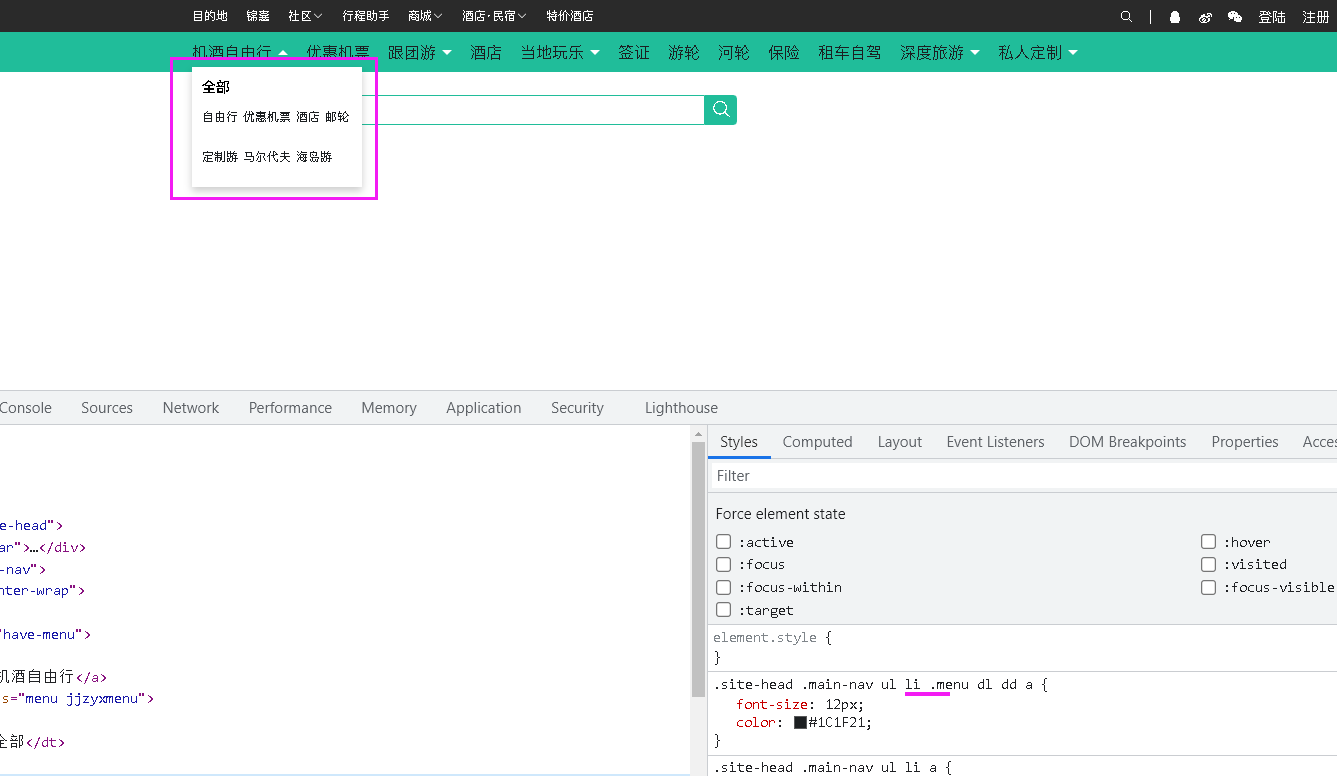
Task: Open the 行程助手 link
Action: coord(366,16)
